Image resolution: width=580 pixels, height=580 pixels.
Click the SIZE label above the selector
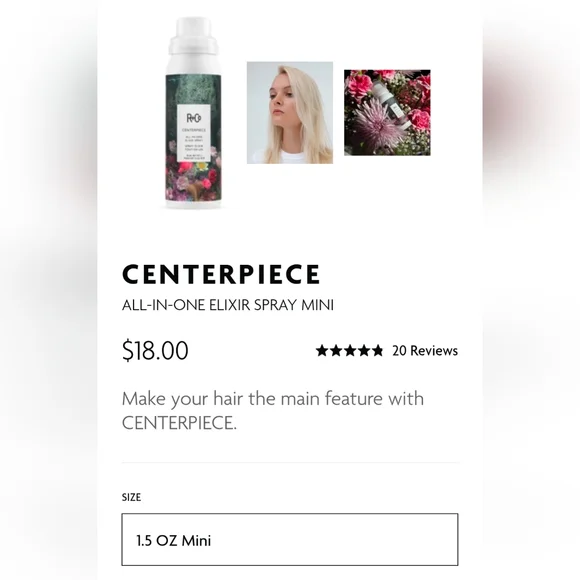(131, 497)
